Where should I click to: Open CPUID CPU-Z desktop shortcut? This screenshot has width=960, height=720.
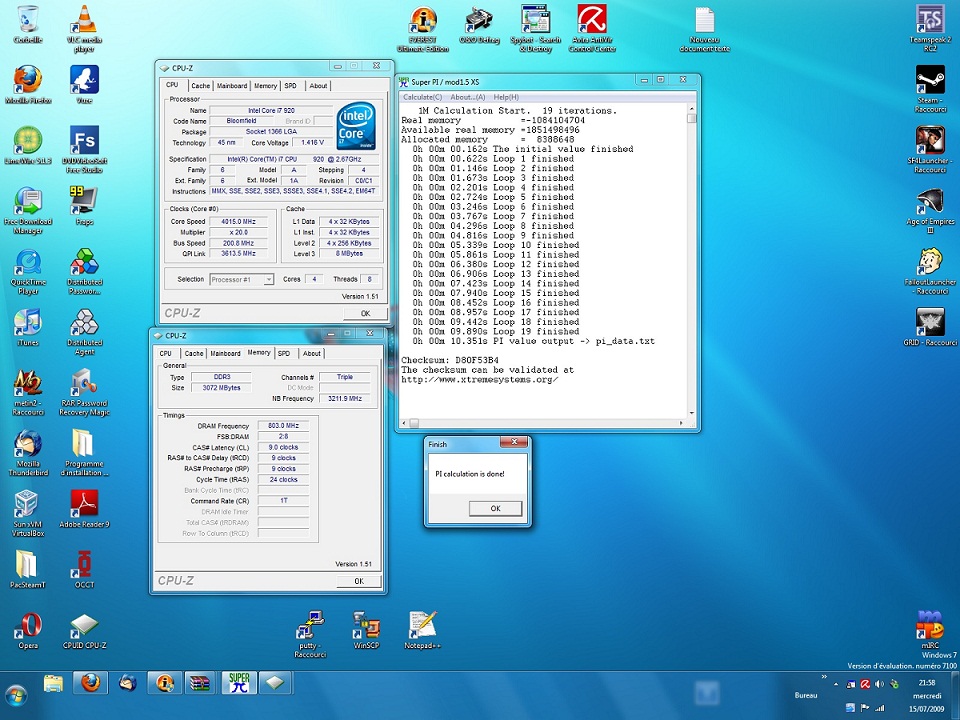pos(84,630)
